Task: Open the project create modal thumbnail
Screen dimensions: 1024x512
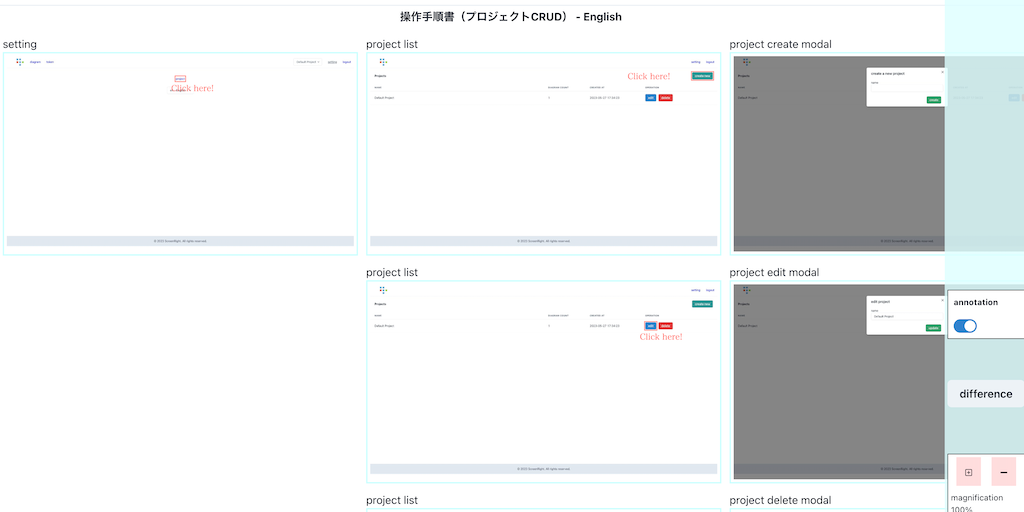Action: pos(837,153)
